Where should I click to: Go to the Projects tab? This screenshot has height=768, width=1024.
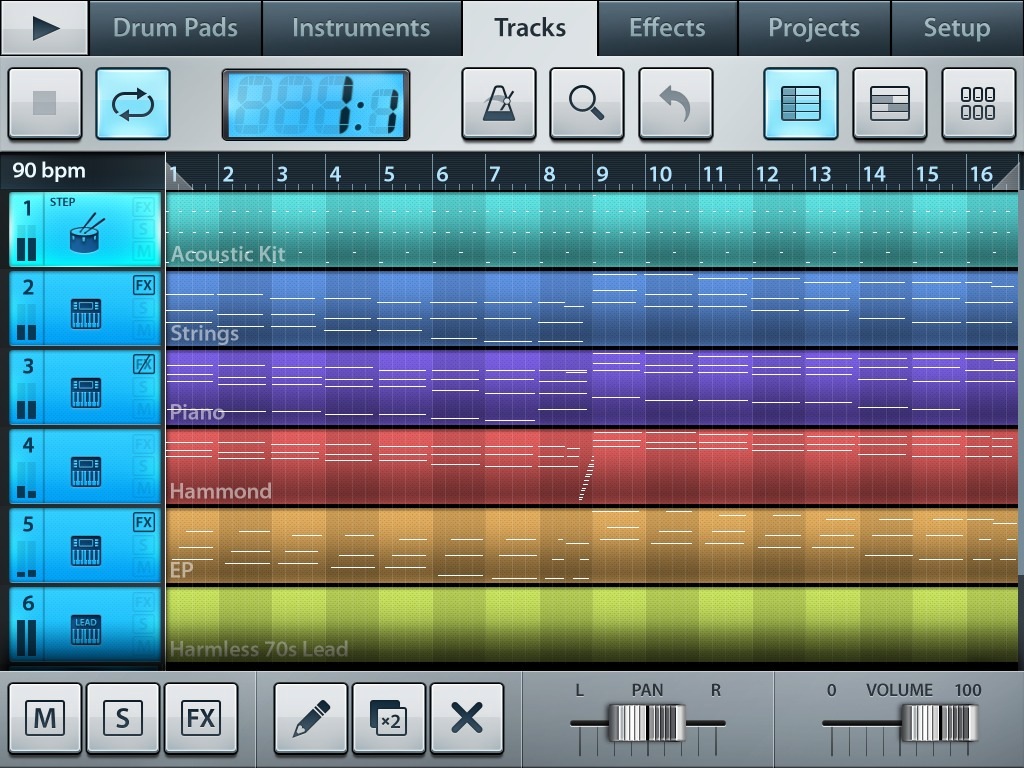pyautogui.click(x=814, y=27)
